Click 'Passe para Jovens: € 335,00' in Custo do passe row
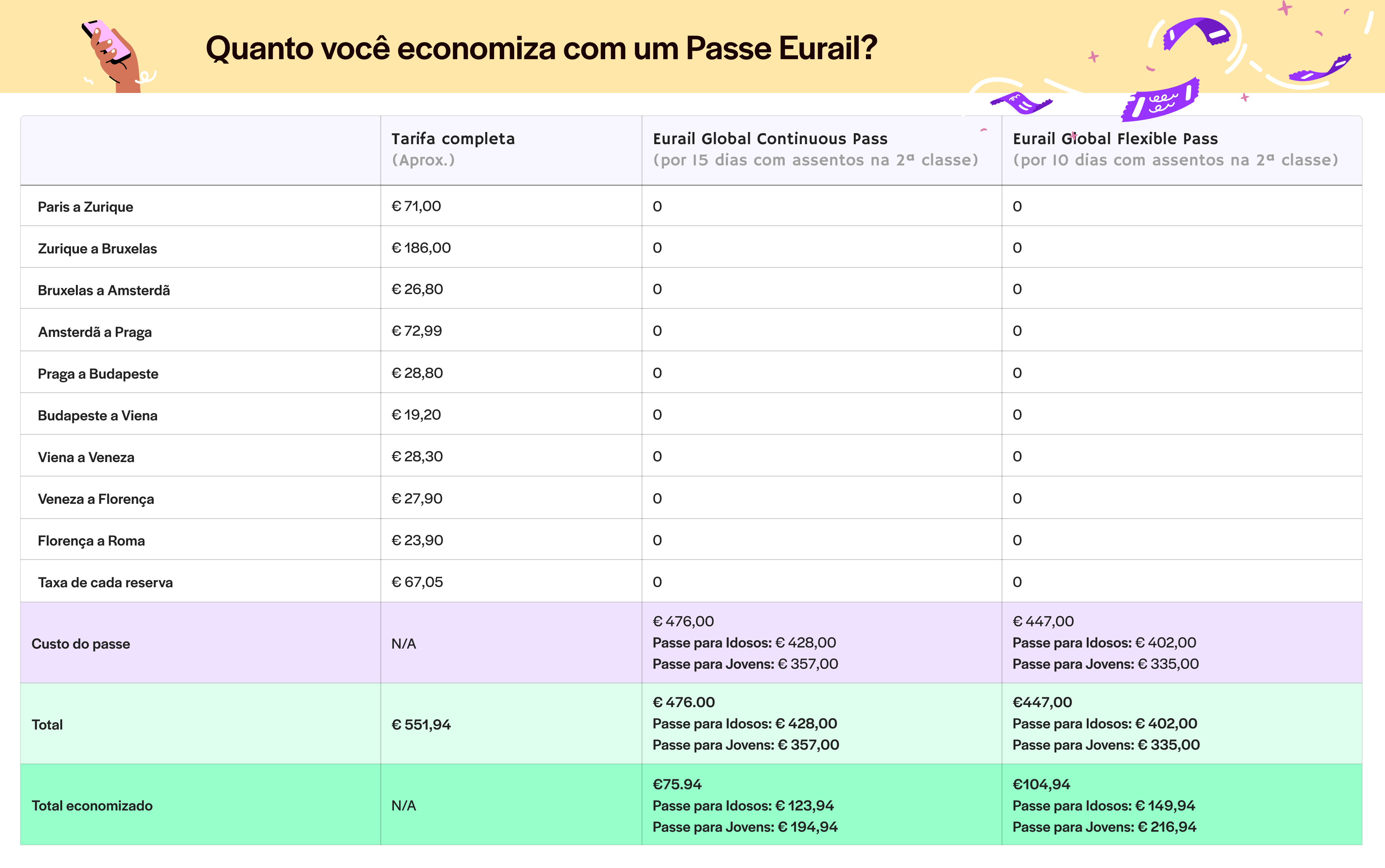The image size is (1385, 868). (1105, 664)
